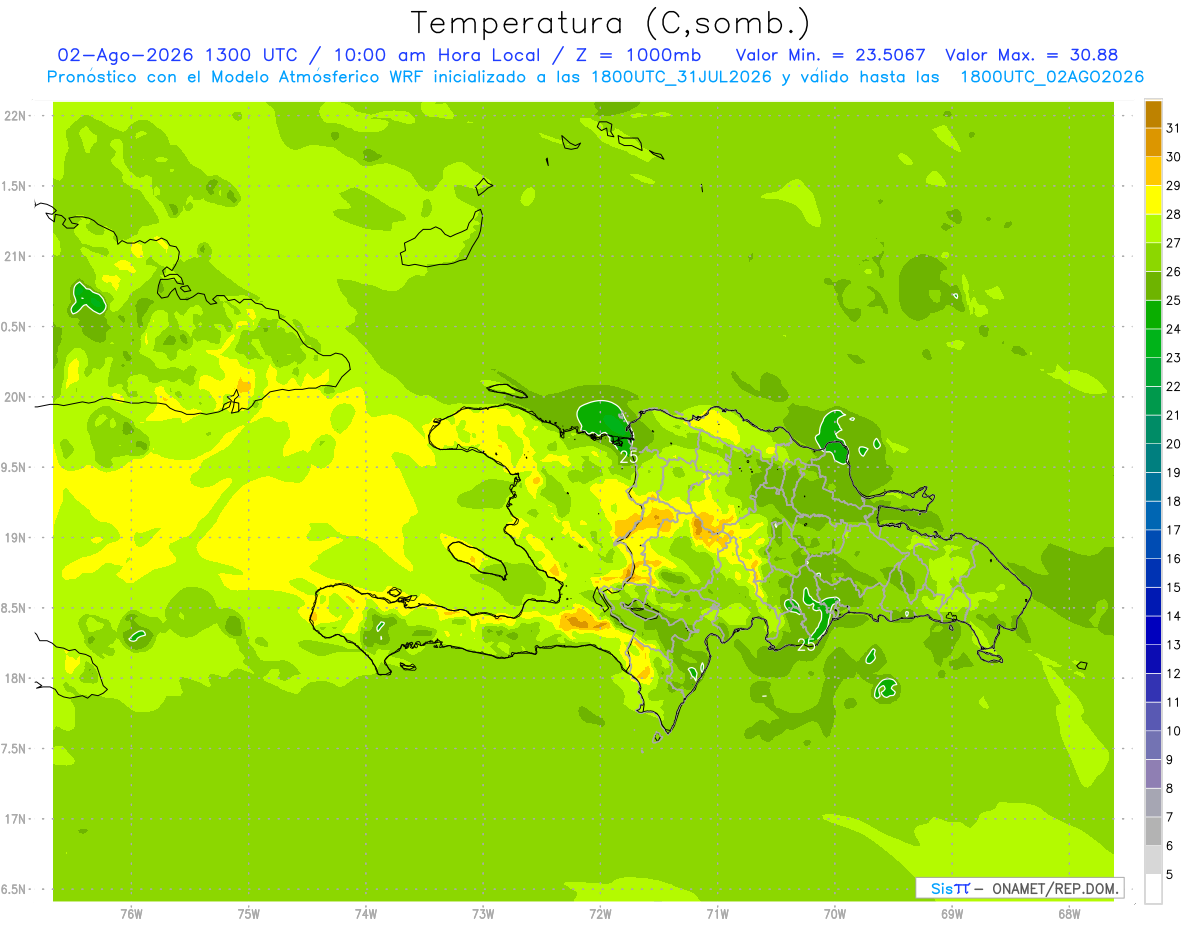1200x927 pixels.
Task: Click the 22N latitude axis label
Action: (x=17, y=116)
